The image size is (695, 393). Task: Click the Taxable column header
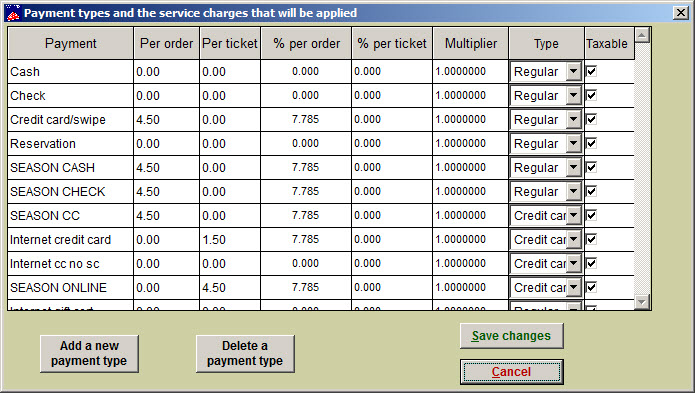click(x=609, y=43)
